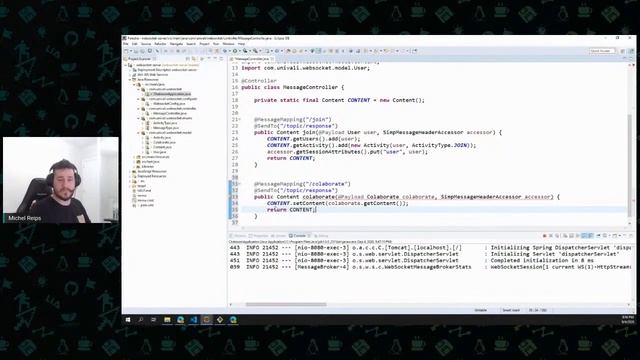
Task: Switch to the Properties tab
Action: click(258, 236)
